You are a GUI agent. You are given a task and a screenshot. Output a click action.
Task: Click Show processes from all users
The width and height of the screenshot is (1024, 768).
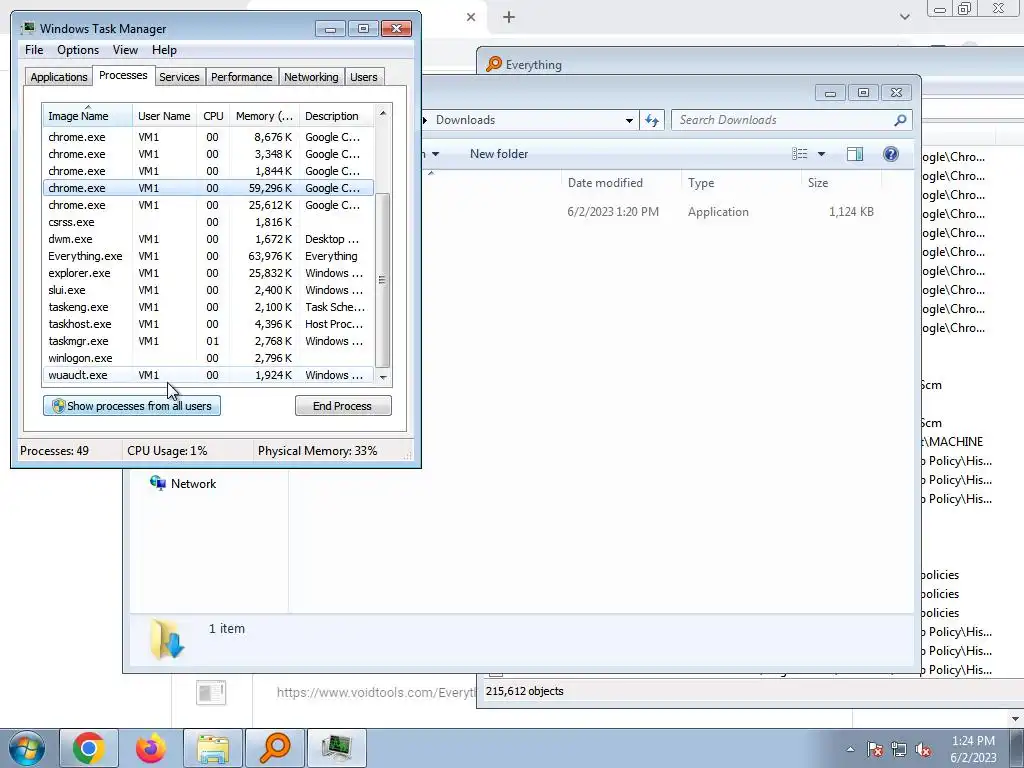(x=132, y=406)
